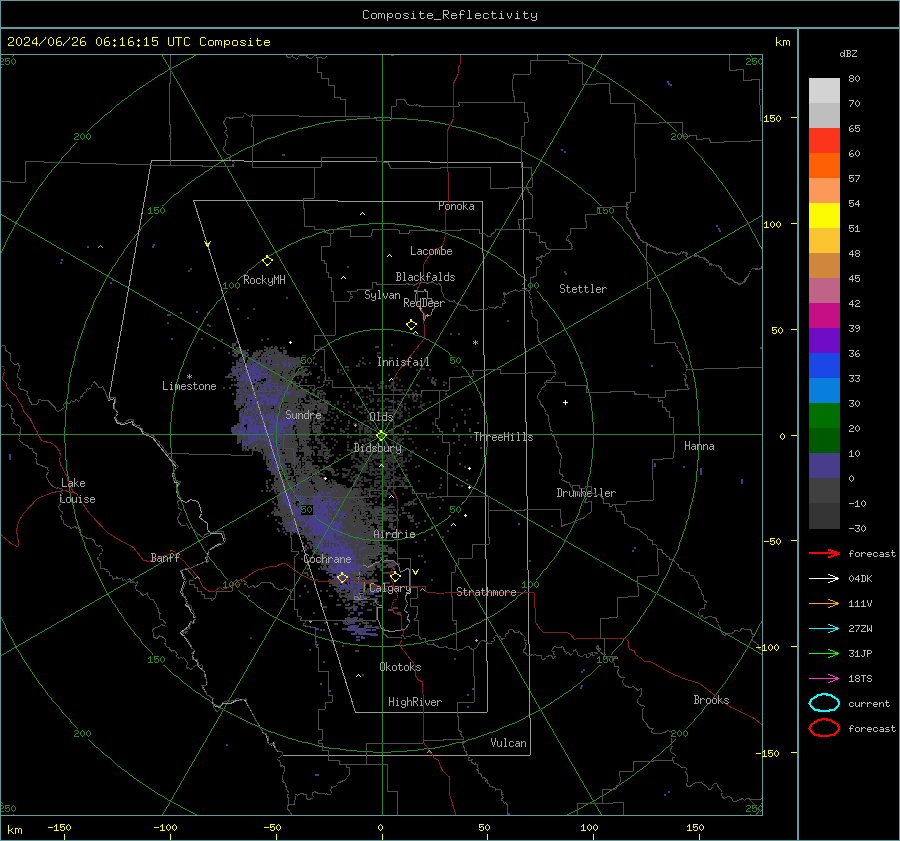Click the Vulcan town label
Image resolution: width=900 pixels, height=841 pixels.
click(508, 743)
